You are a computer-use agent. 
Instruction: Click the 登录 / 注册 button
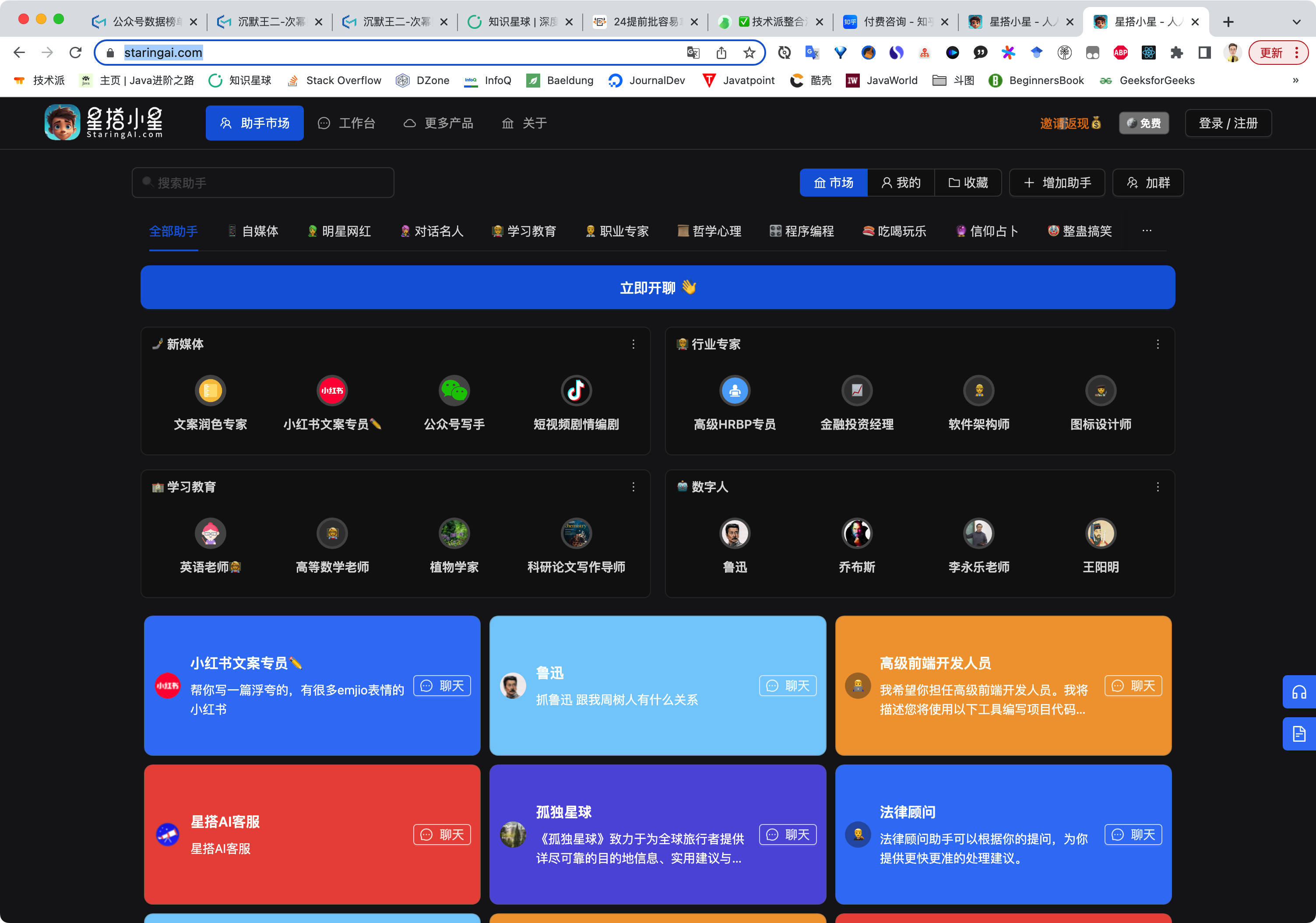point(1228,123)
